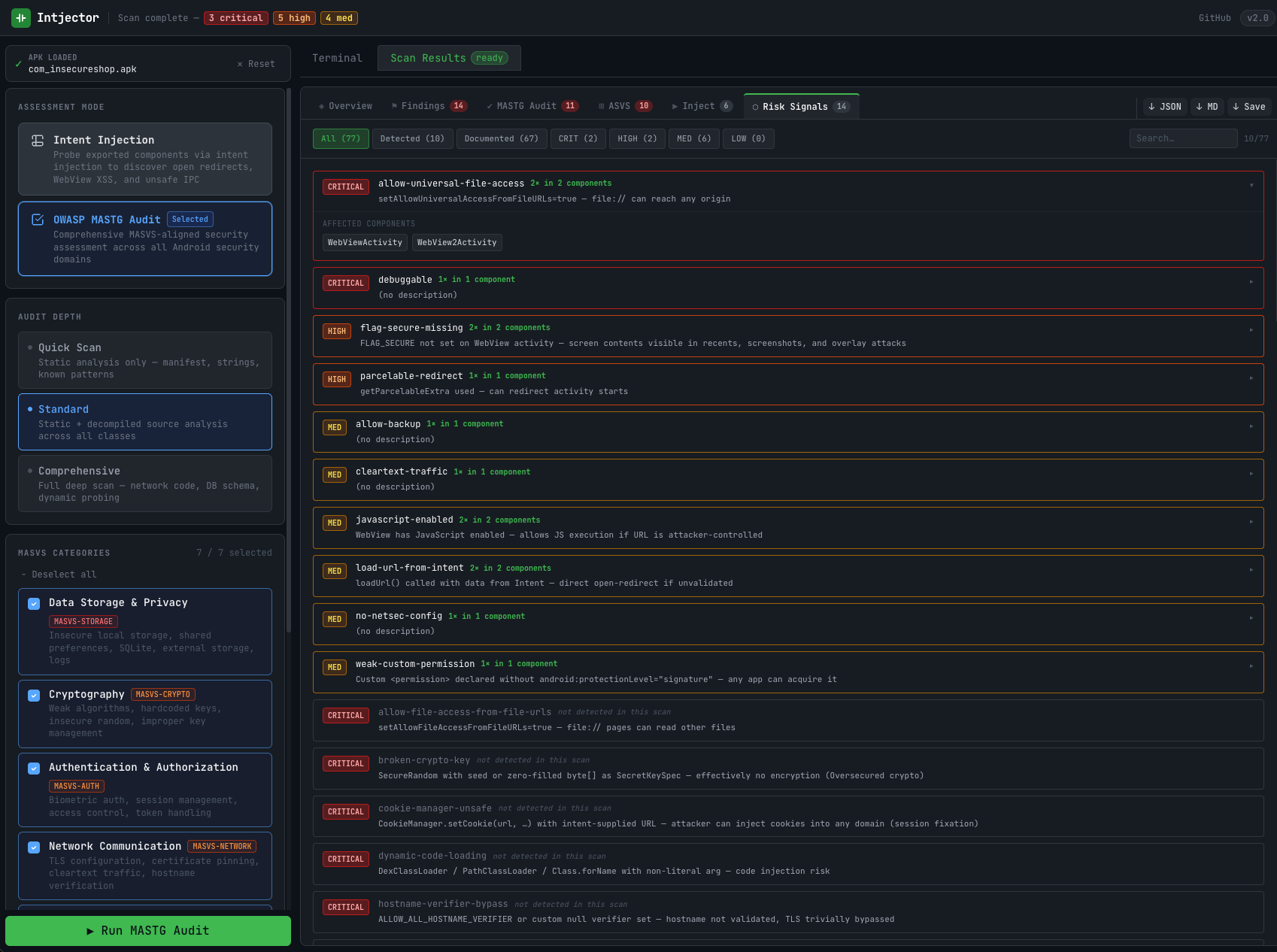The image size is (1277, 952).
Task: Collapse the allow-universal-file-access finding
Action: tap(1251, 185)
